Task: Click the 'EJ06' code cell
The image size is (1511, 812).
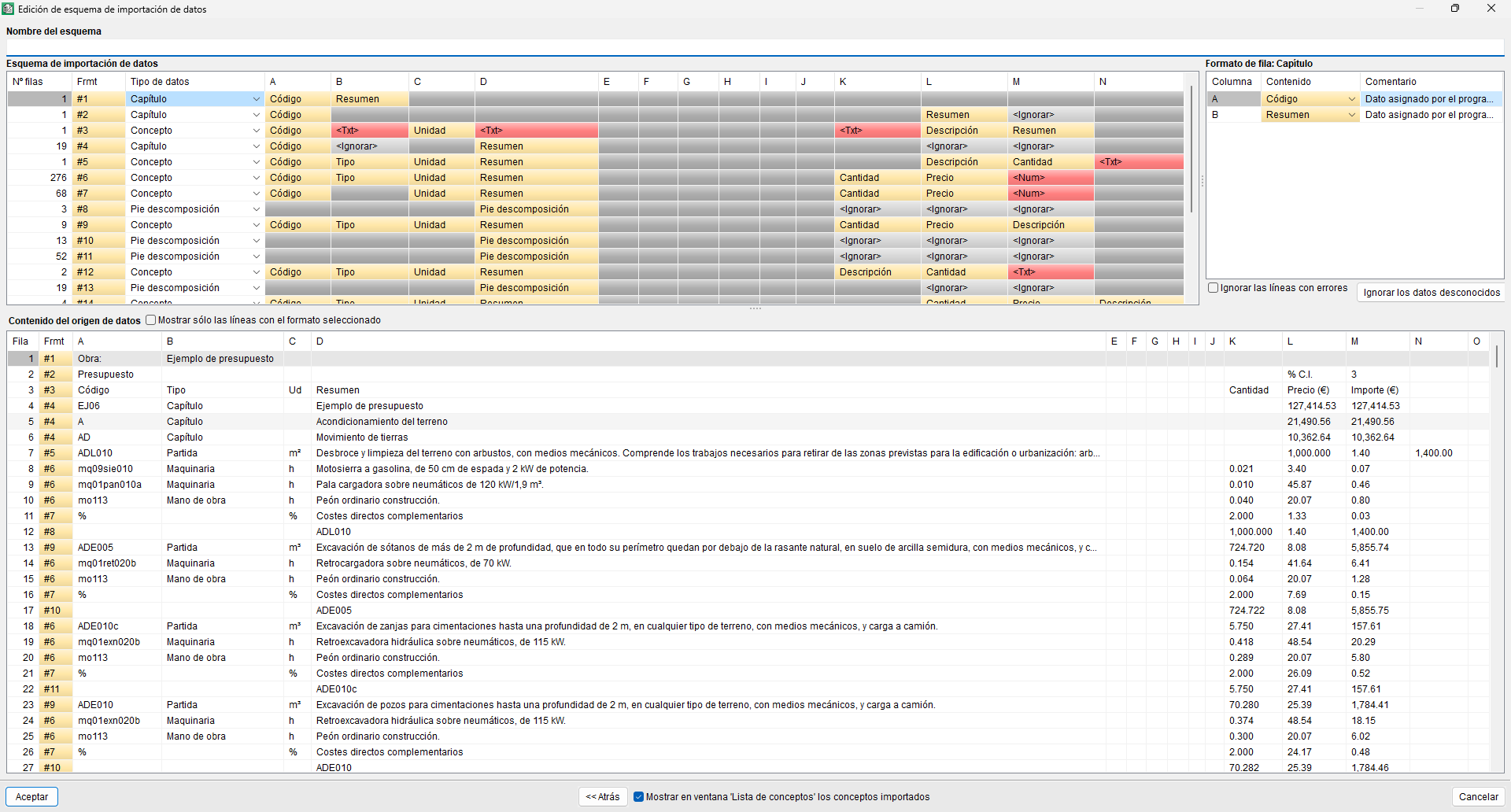Action: 117,406
